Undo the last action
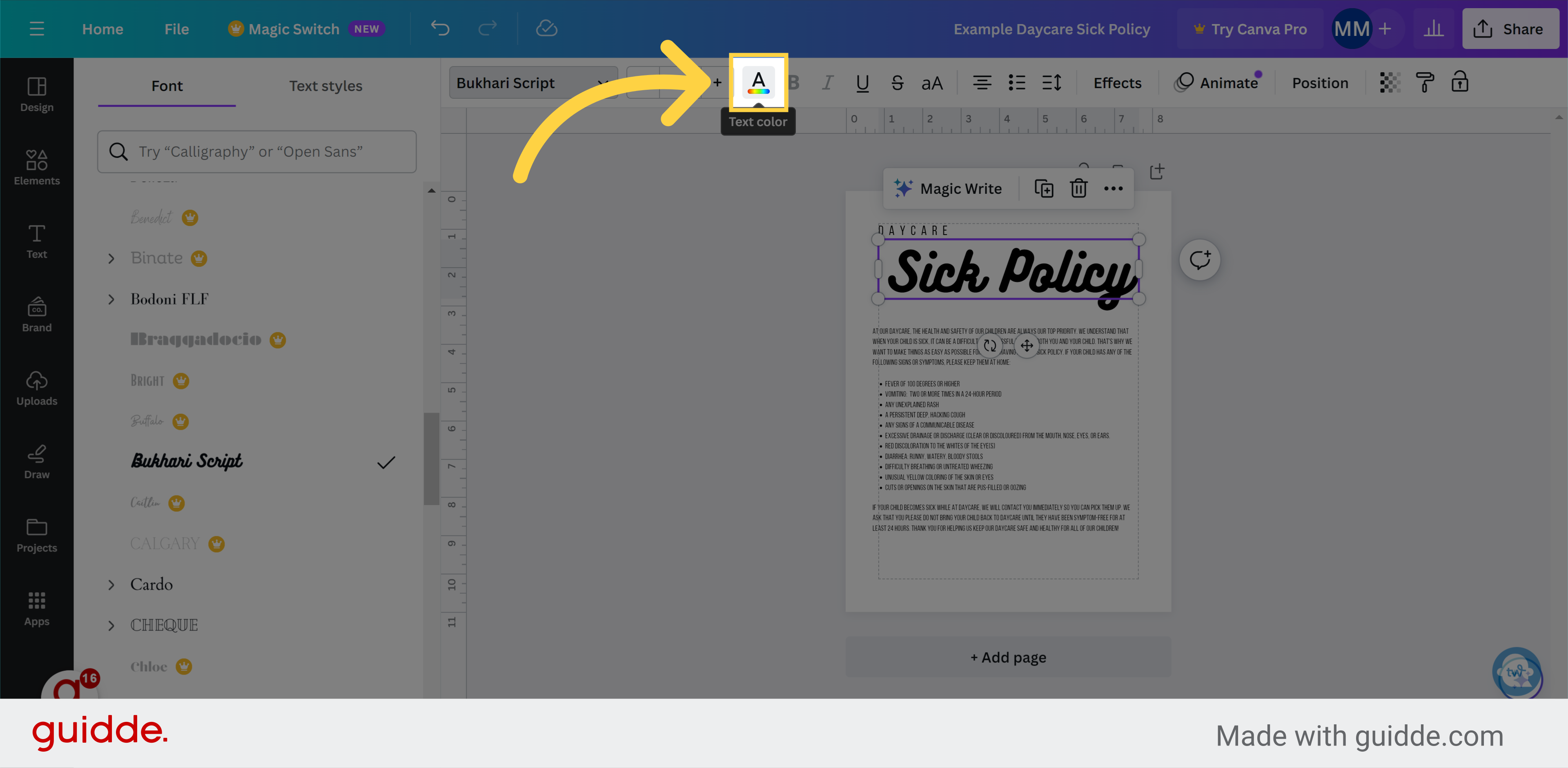 click(x=440, y=29)
